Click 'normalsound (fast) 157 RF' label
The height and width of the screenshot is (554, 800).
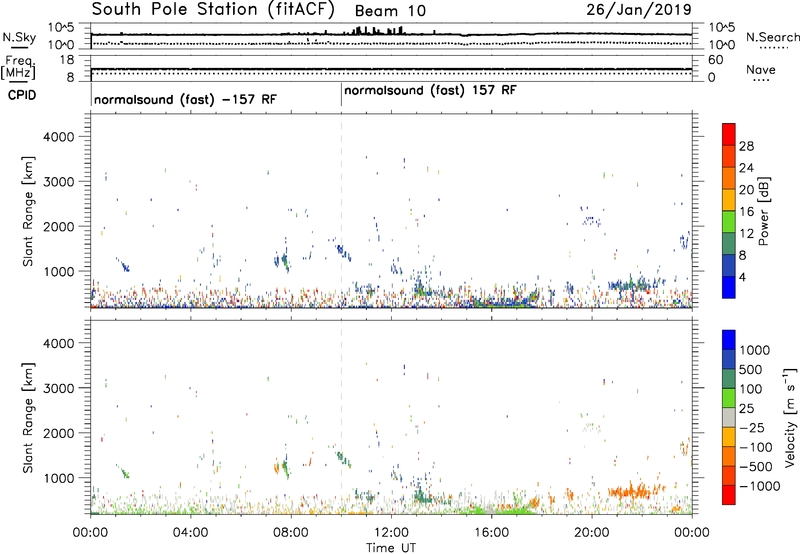(430, 91)
